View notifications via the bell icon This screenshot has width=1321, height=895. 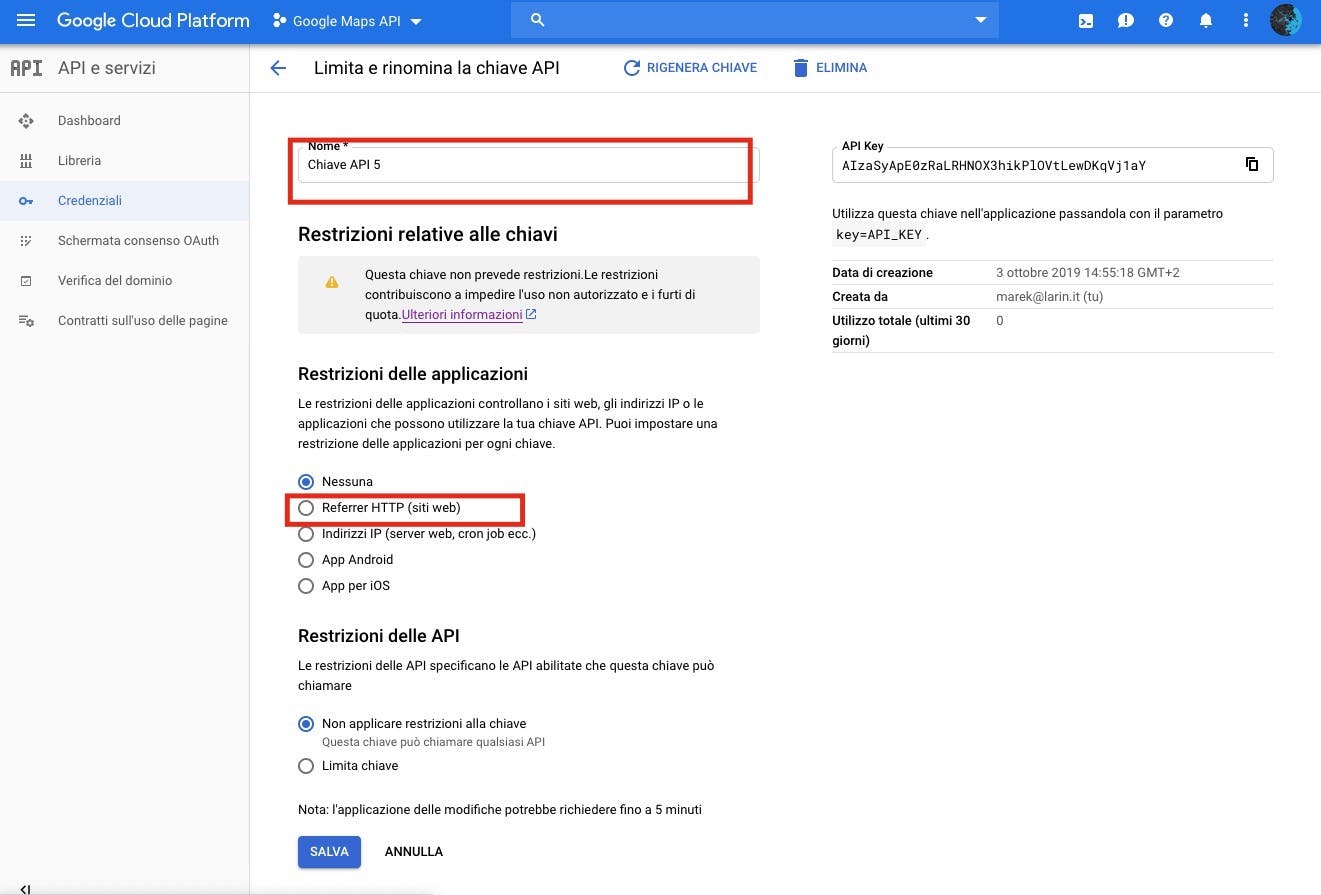point(1205,20)
